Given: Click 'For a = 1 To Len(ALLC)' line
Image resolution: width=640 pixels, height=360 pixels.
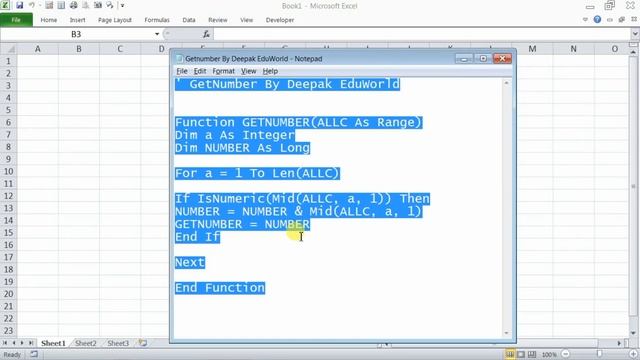Looking at the screenshot, I should [258, 173].
